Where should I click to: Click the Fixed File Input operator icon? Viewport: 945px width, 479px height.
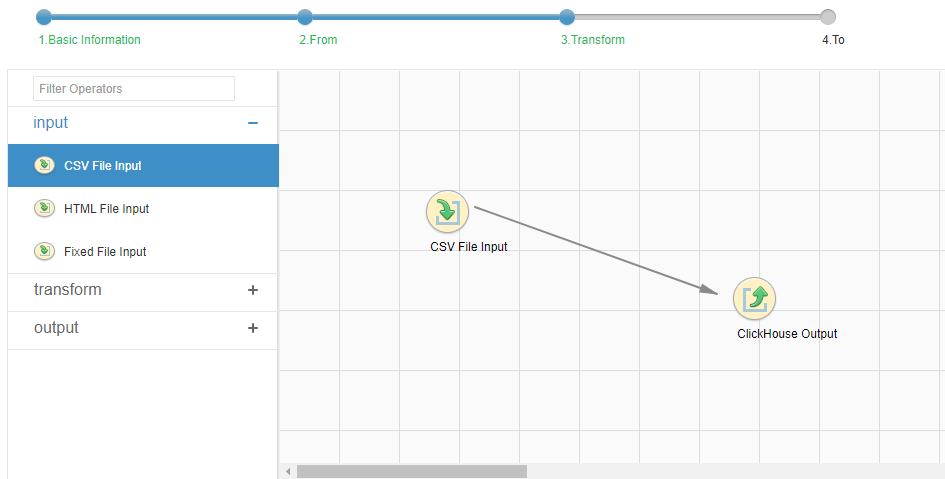pyautogui.click(x=44, y=251)
